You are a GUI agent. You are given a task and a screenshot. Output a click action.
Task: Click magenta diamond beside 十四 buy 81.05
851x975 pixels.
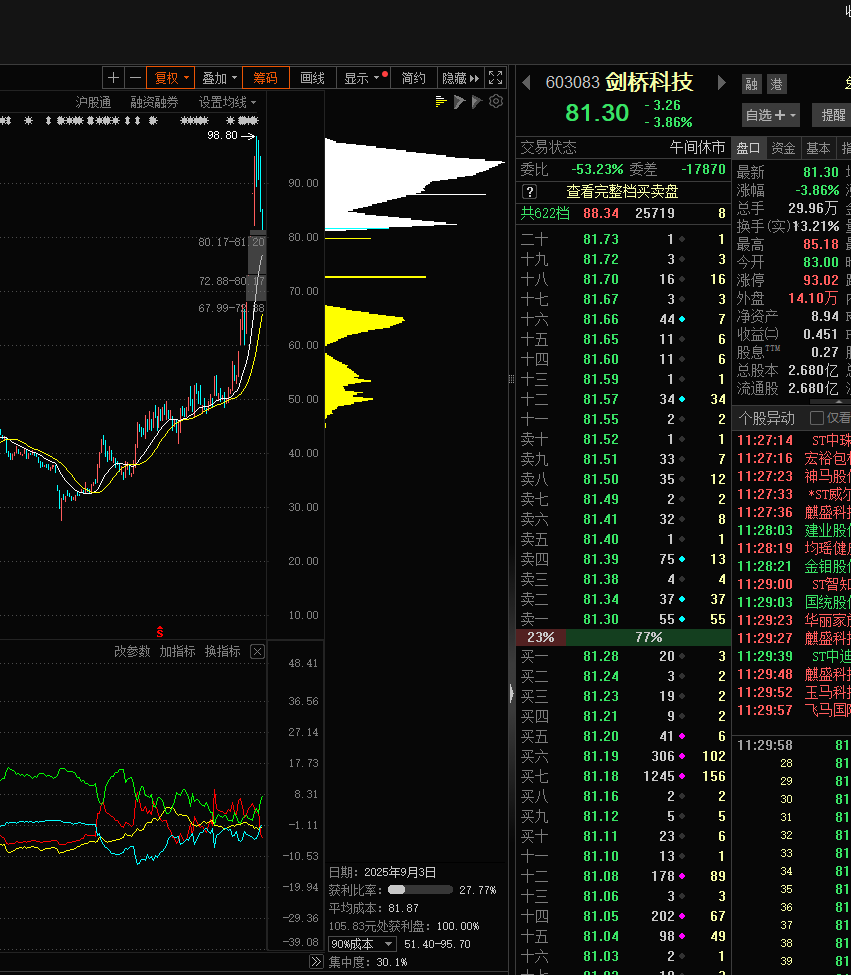coord(682,916)
